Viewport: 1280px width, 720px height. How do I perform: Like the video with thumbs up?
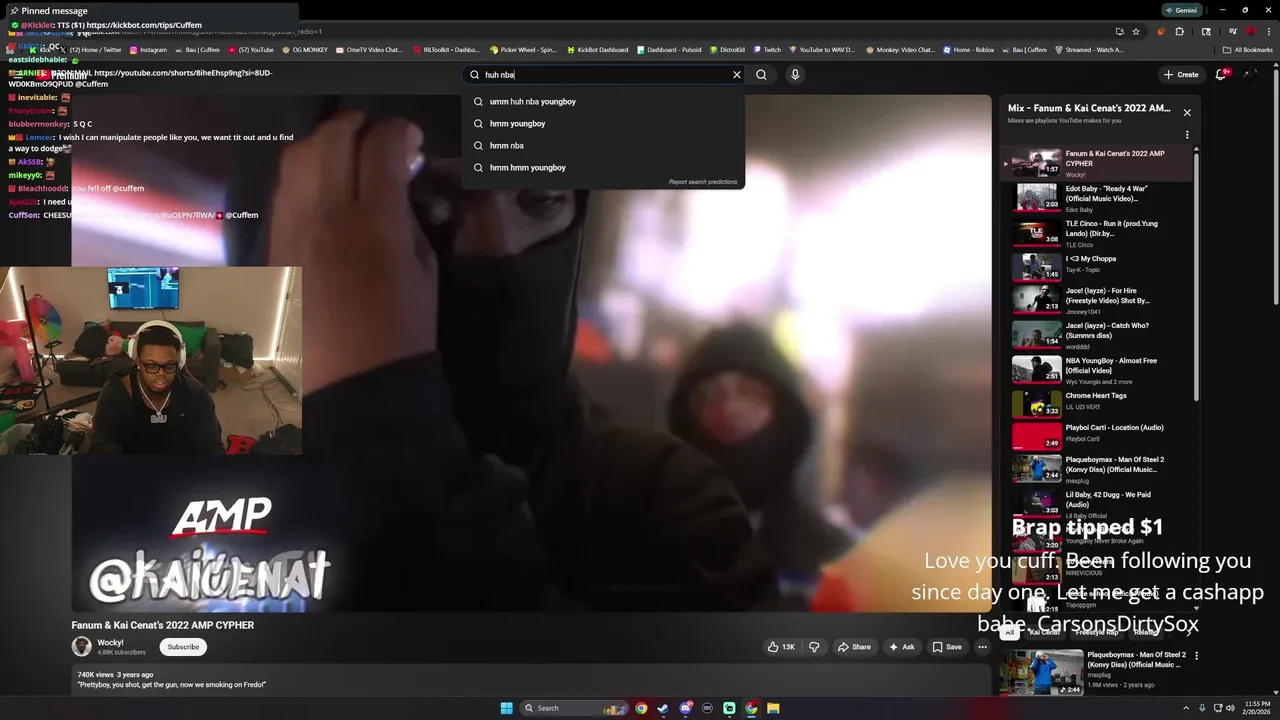(781, 647)
